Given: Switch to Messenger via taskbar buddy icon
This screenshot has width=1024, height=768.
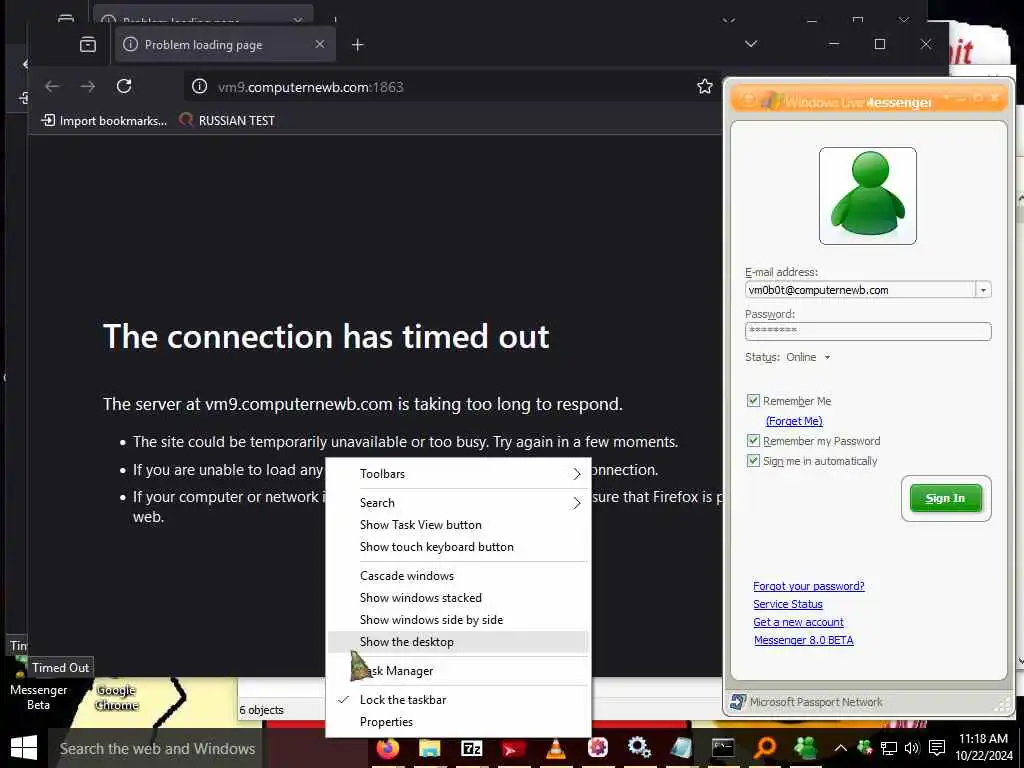Looking at the screenshot, I should point(806,748).
